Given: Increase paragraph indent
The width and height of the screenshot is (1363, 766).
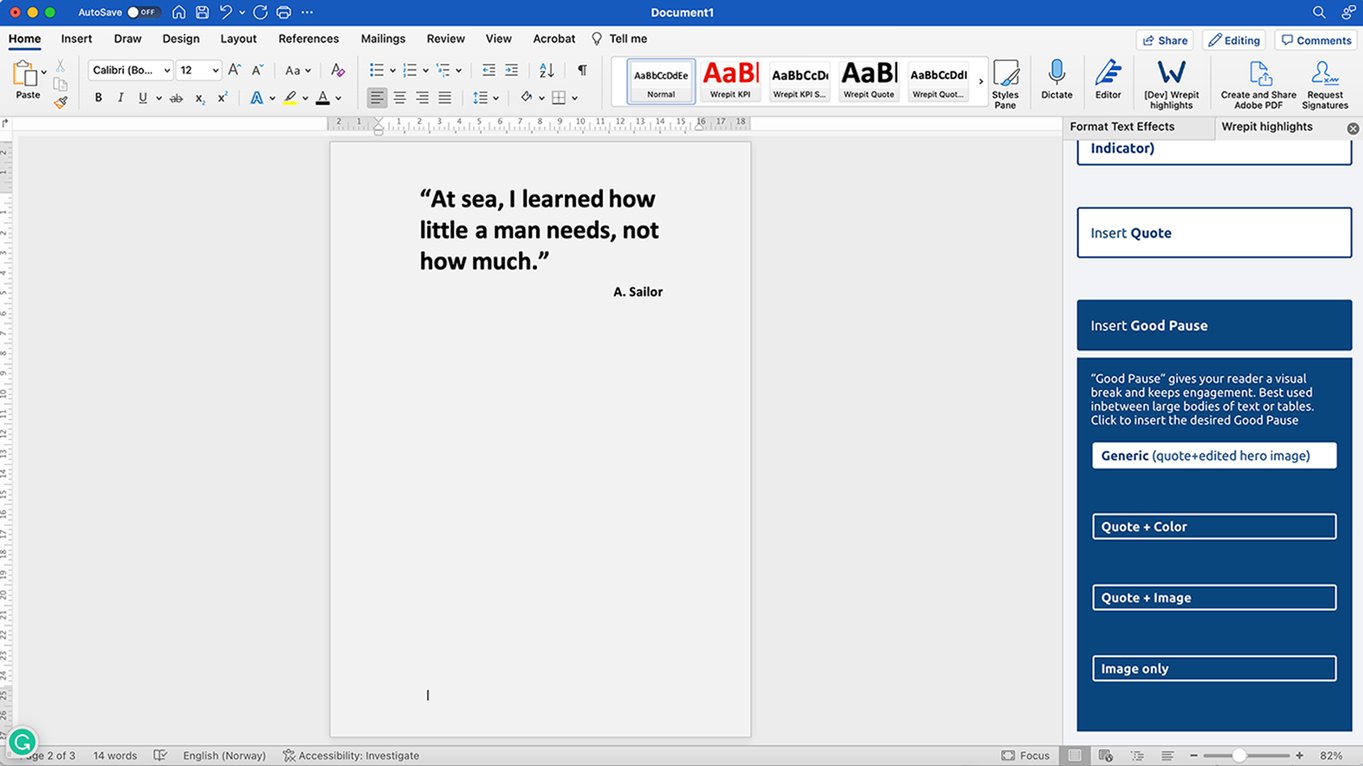Looking at the screenshot, I should [511, 70].
